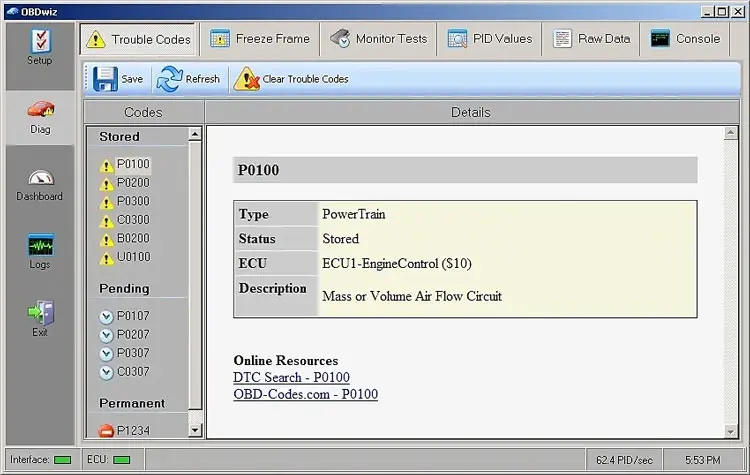Click Clear Trouble Codes button
Viewport: 750px width, 475px height.
pyautogui.click(x=291, y=79)
